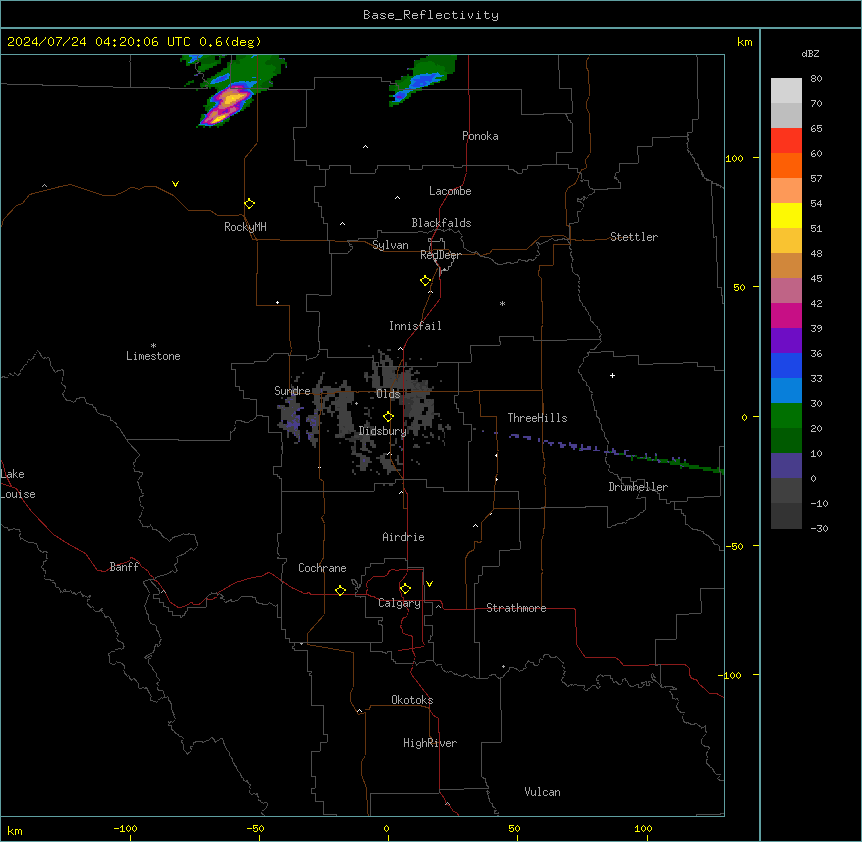Click the white asterisk marker east of Innisfail
Image resolution: width=862 pixels, height=842 pixels.
502,303
